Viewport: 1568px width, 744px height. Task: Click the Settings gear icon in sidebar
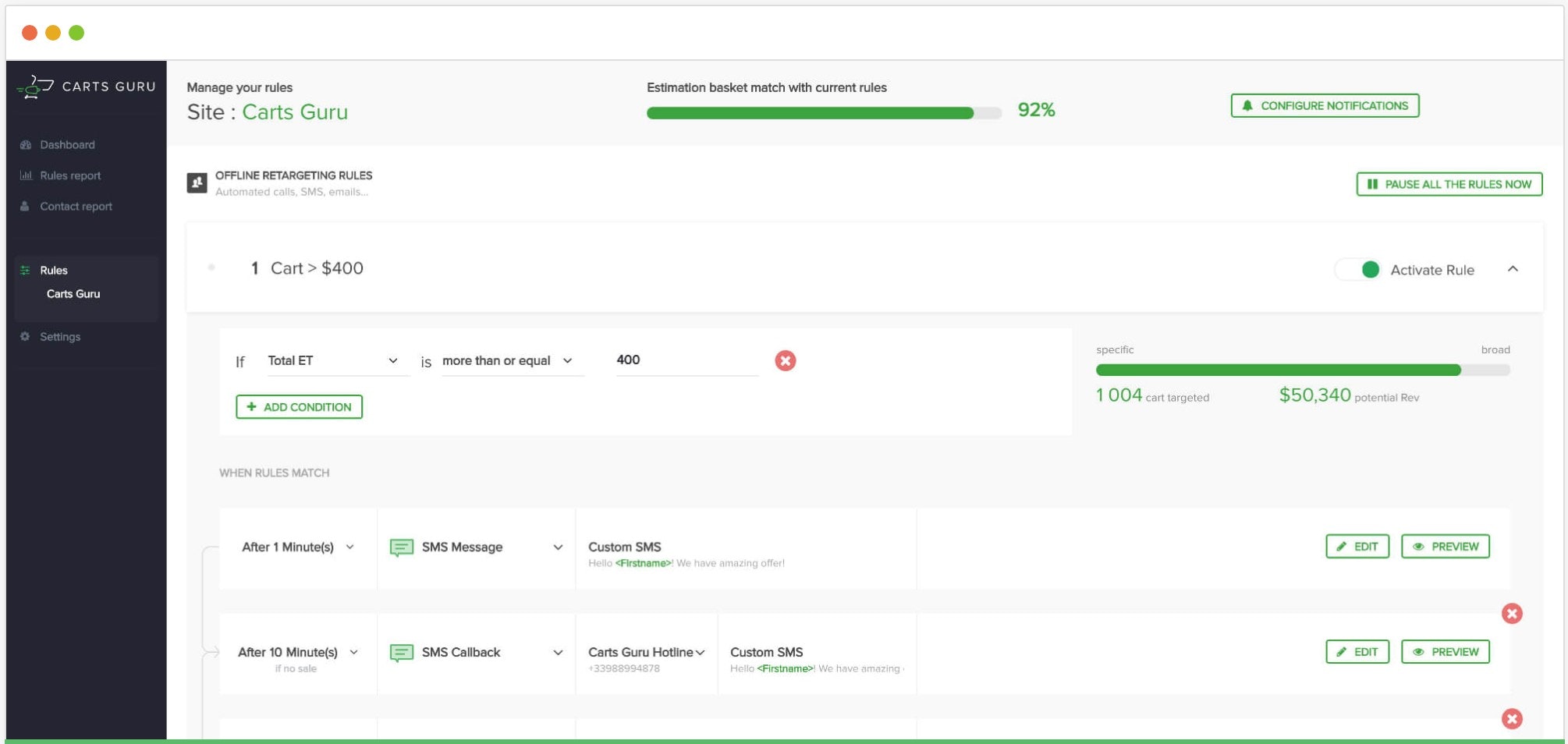pyautogui.click(x=25, y=337)
